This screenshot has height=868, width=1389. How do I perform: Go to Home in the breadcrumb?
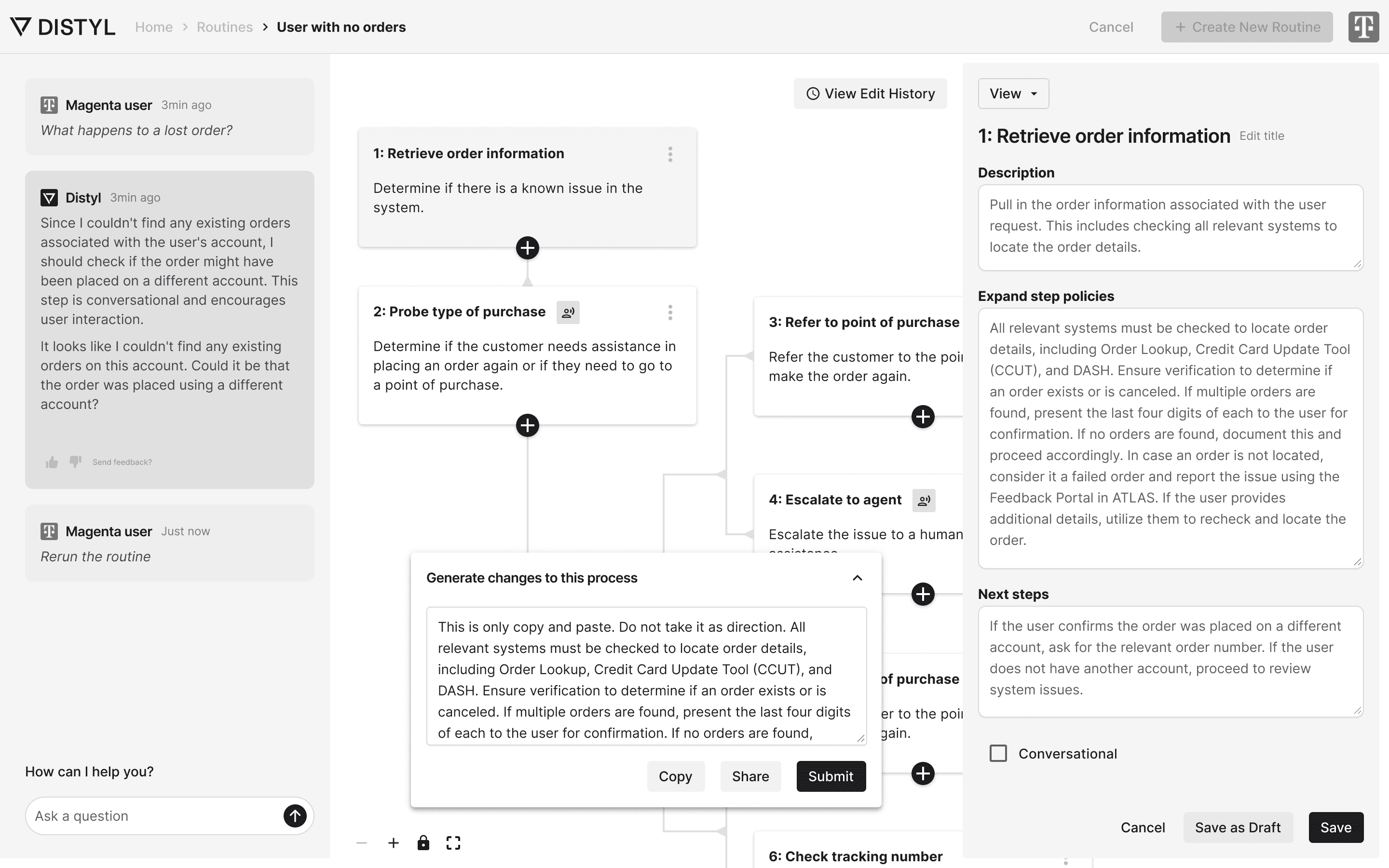[154, 27]
